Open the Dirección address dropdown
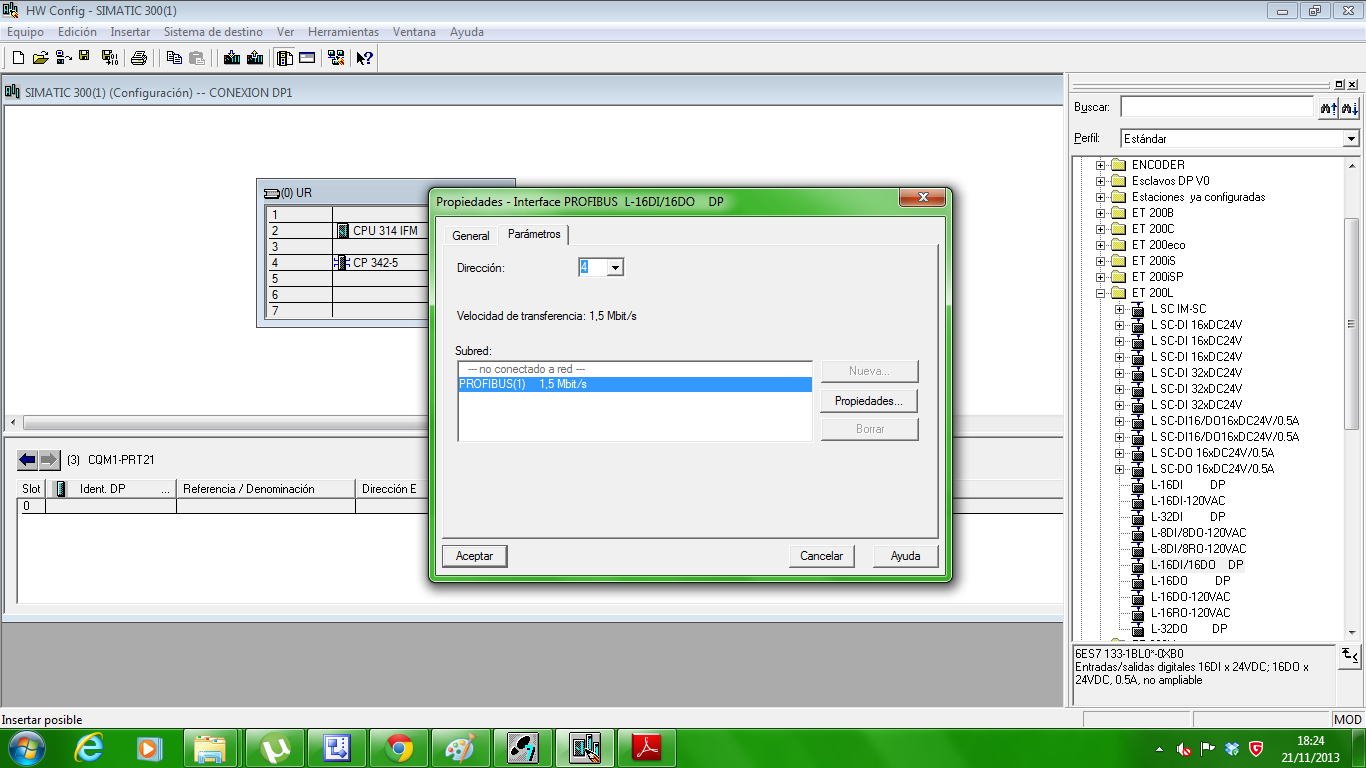The image size is (1366, 768). point(615,268)
